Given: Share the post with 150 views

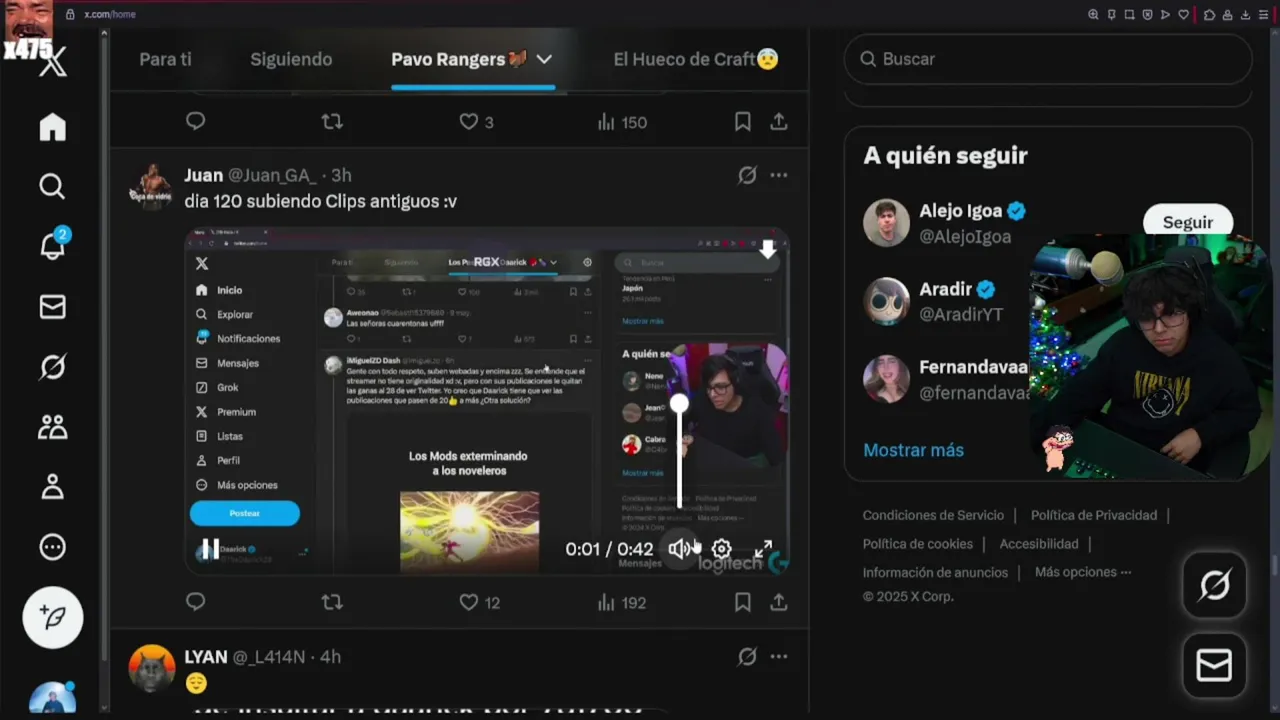Looking at the screenshot, I should pyautogui.click(x=778, y=122).
